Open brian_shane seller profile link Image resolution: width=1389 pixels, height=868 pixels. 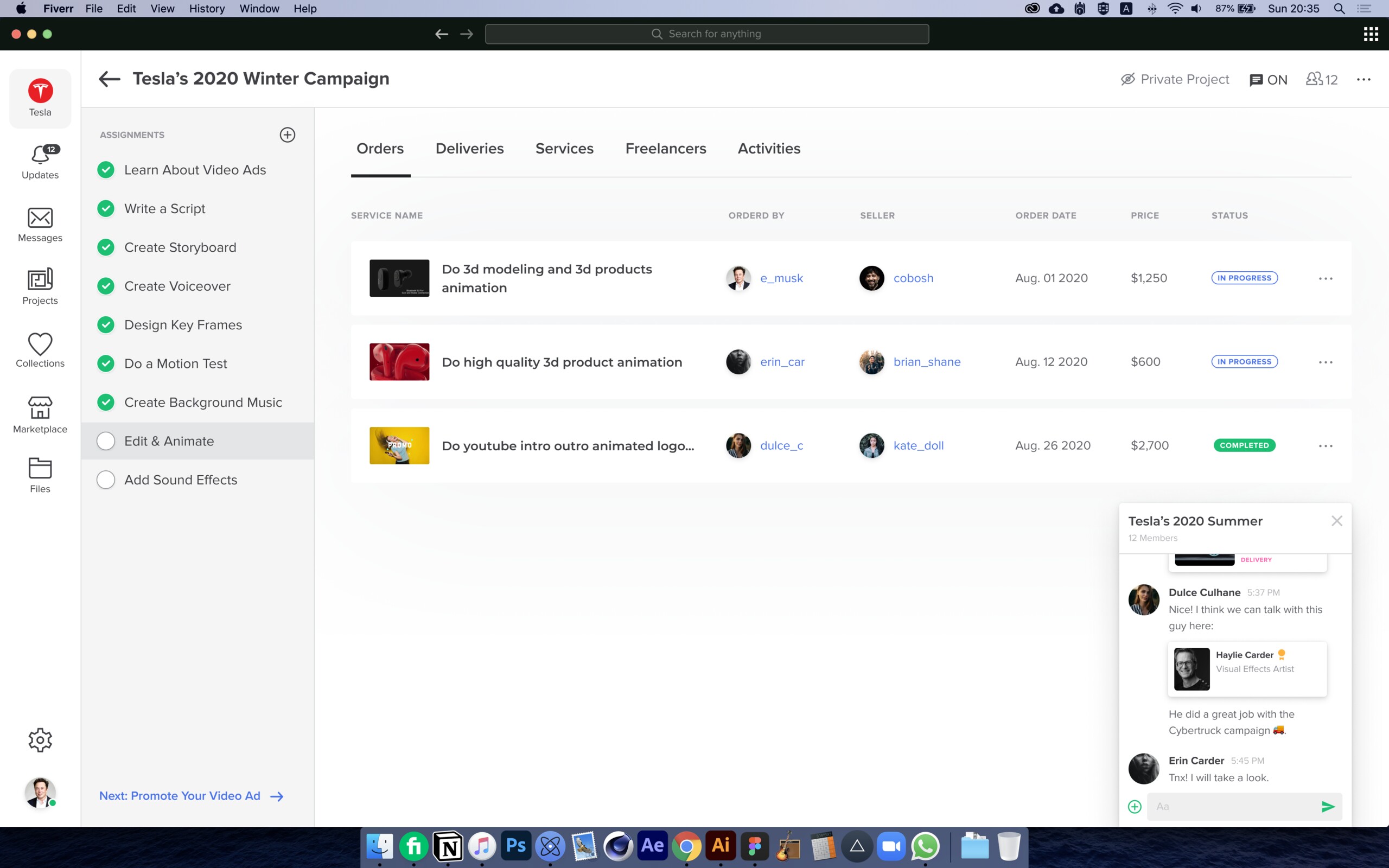(x=927, y=362)
